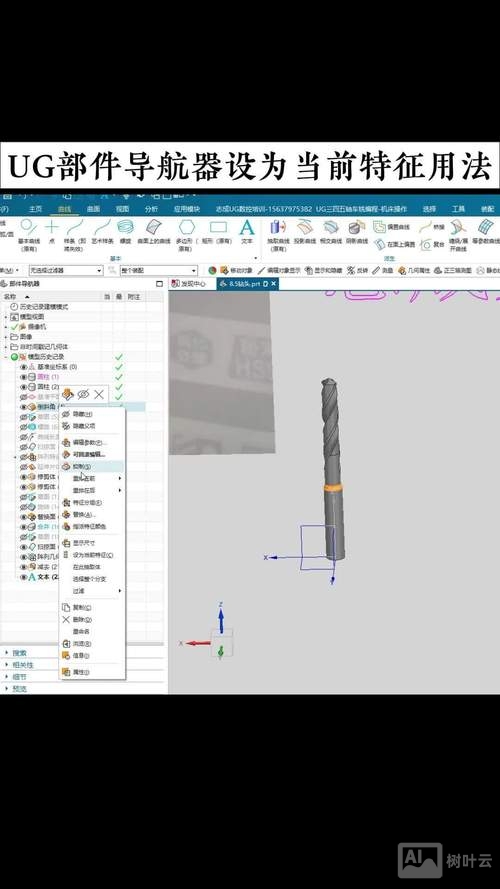The image size is (500, 889).
Task: Click the rollback edit icon in mini toolbar
Action: click(68, 394)
